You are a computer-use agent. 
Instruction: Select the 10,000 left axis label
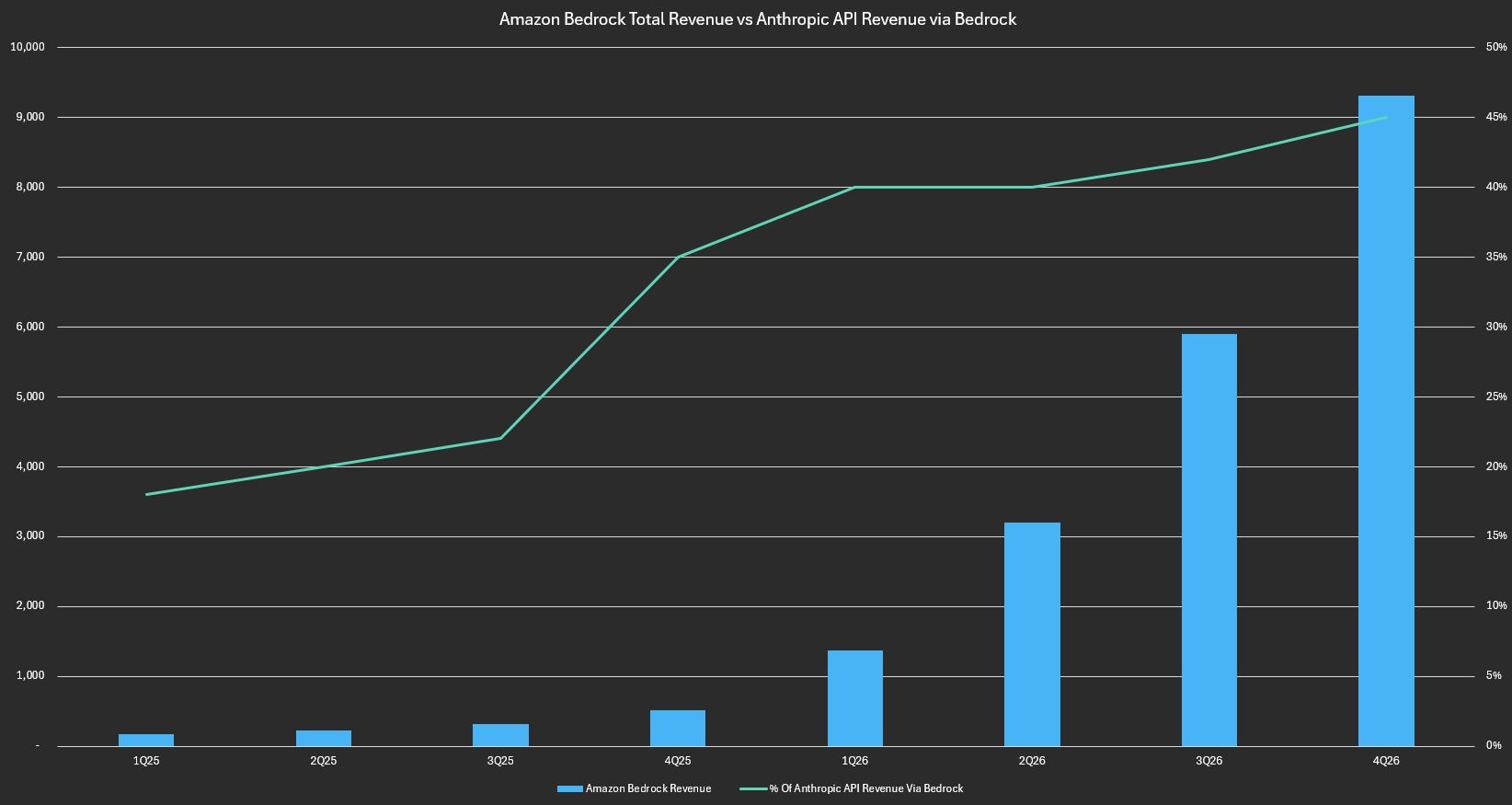(27, 47)
